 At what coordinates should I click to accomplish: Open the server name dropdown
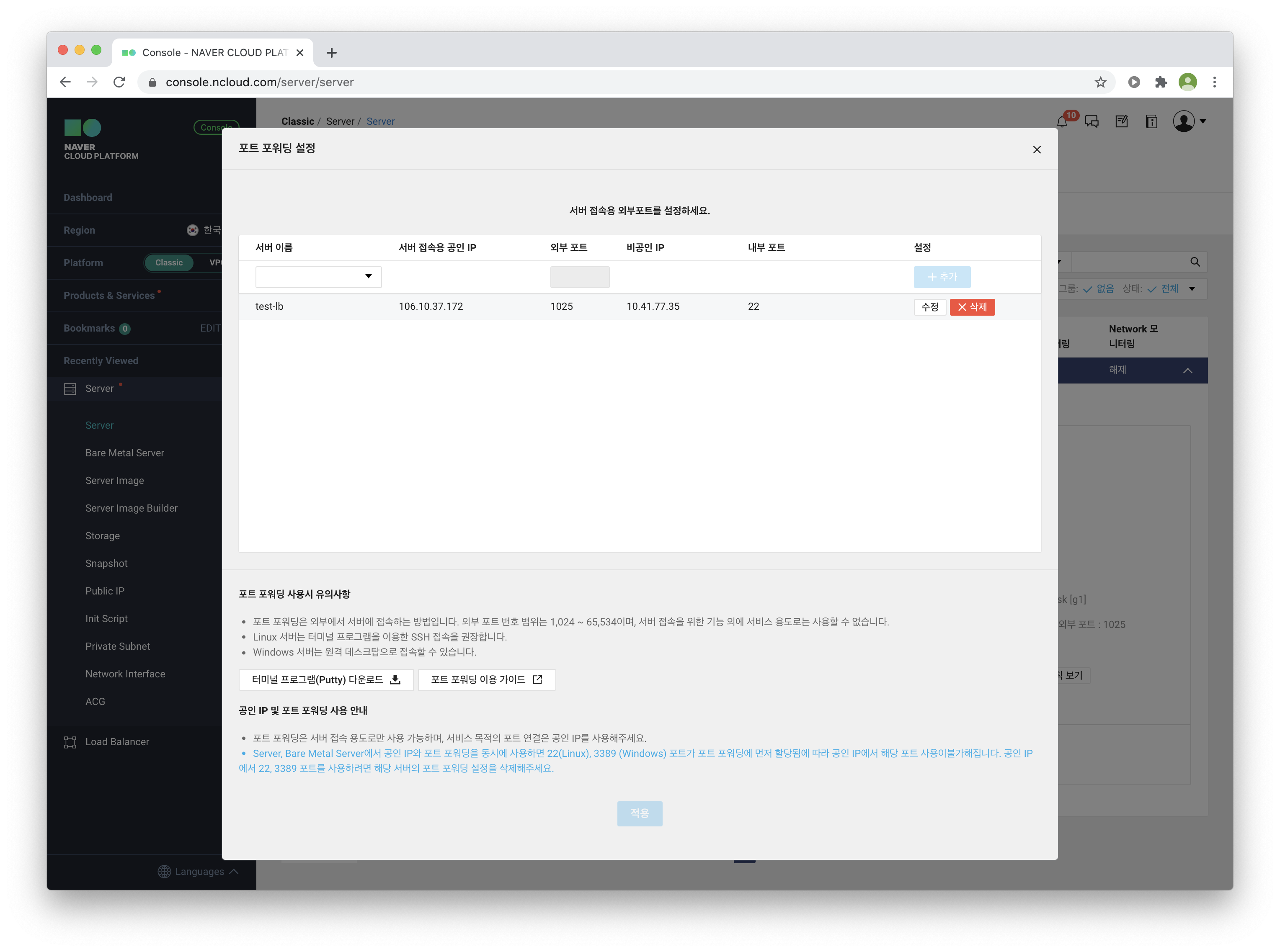(318, 277)
